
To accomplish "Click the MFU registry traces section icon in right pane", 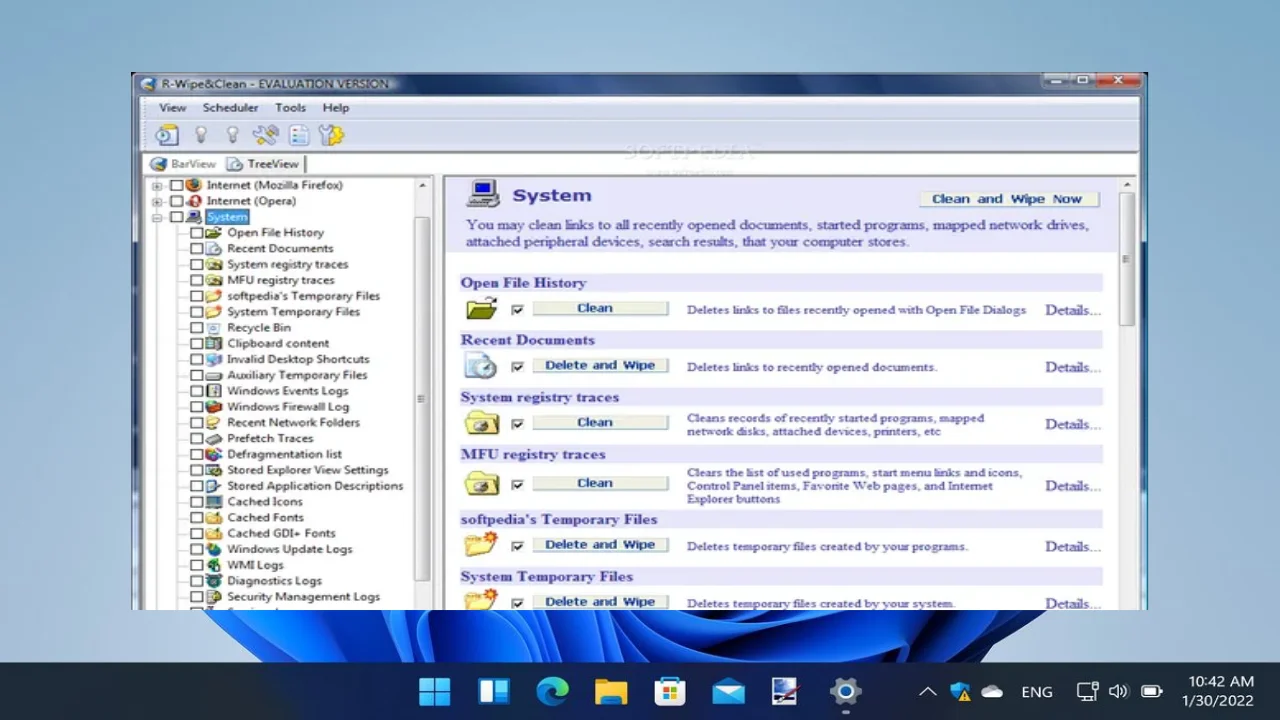I will [481, 484].
